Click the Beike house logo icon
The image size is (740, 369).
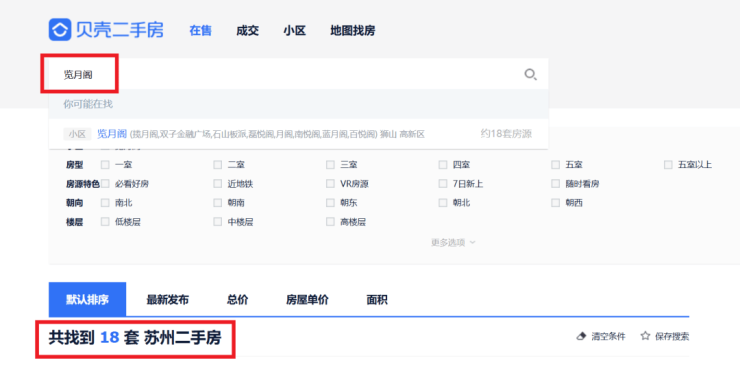(x=60, y=30)
